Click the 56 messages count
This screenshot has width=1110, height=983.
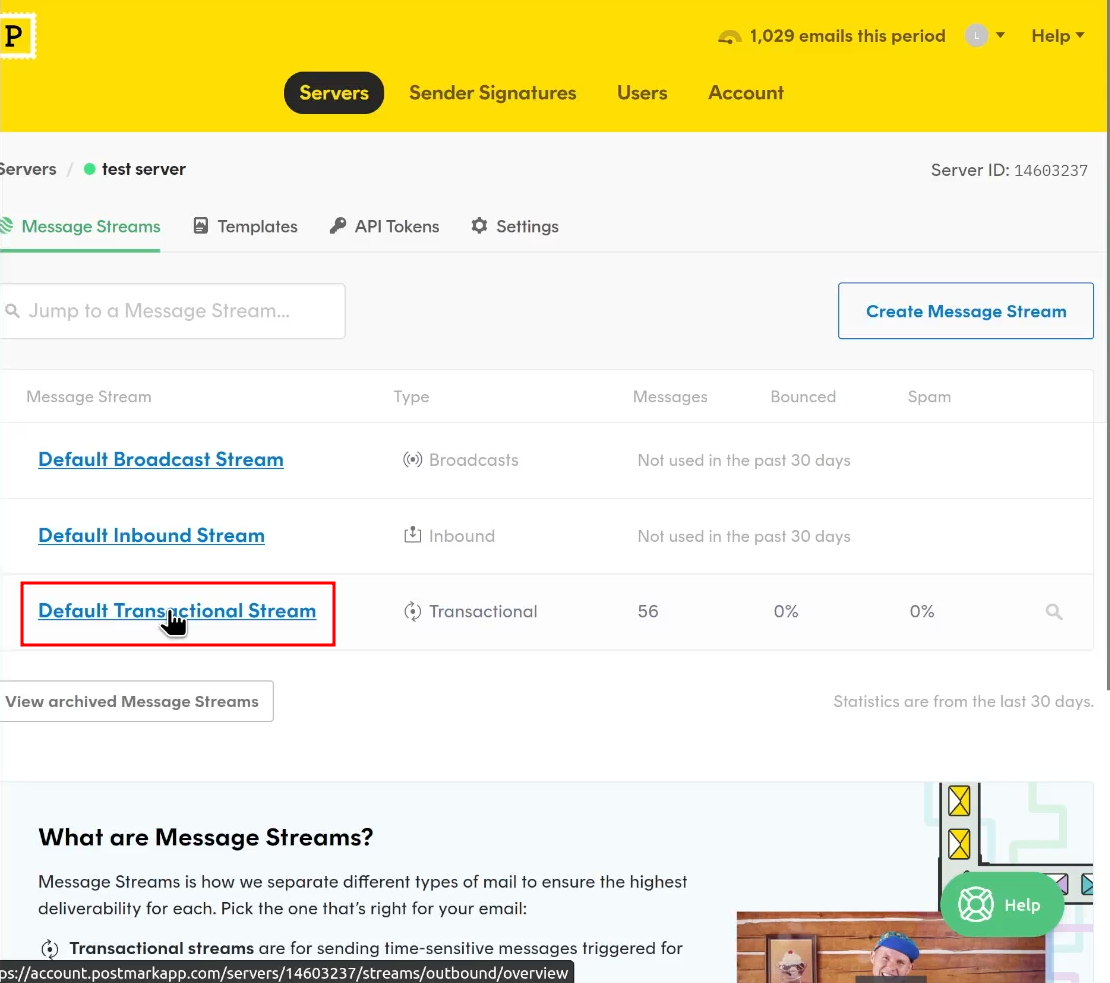pyautogui.click(x=648, y=611)
